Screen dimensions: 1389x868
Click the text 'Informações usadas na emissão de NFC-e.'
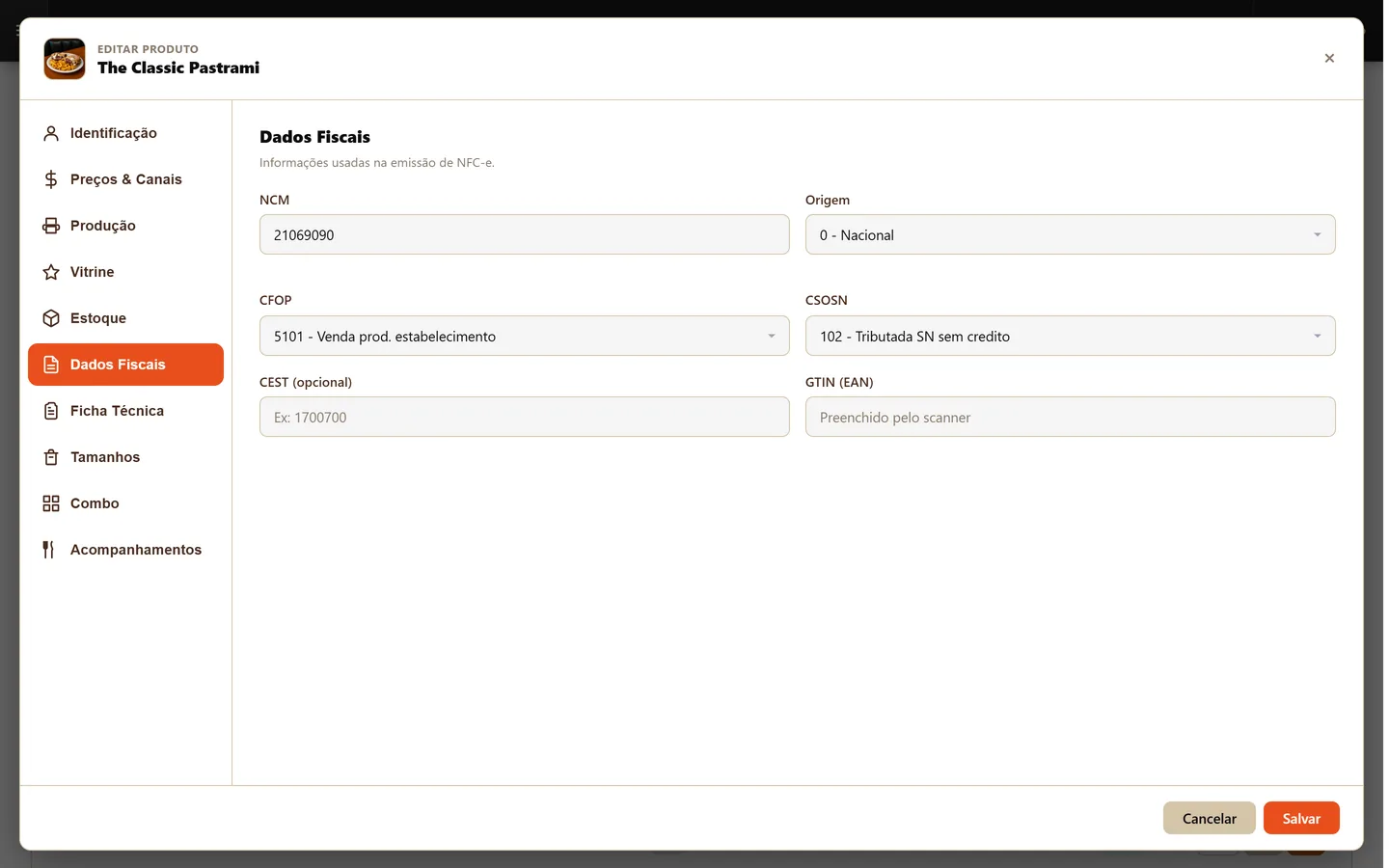point(377,163)
